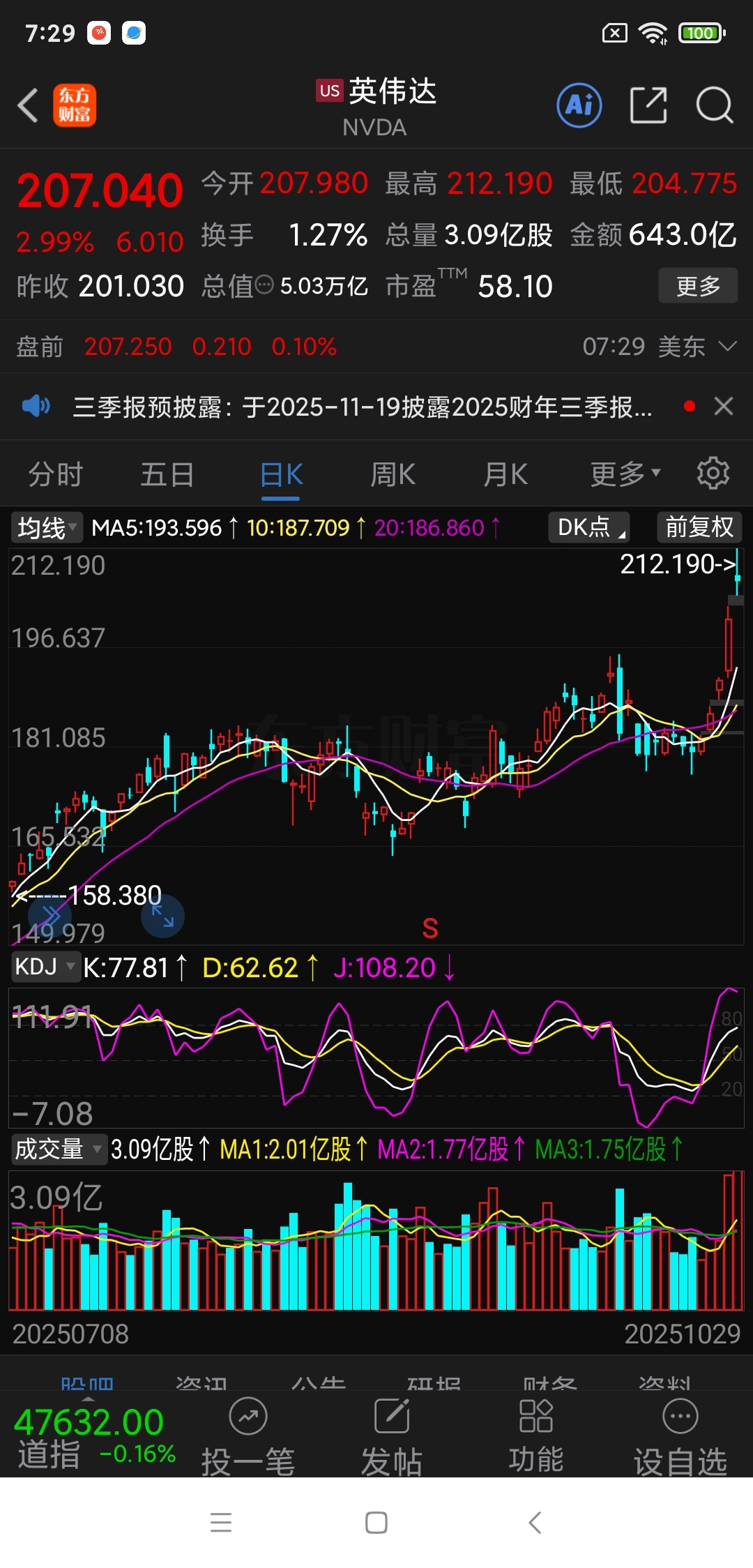Screen dimensions: 753x1568
Task: Tap the 158.380 low price marker
Action: (88, 895)
